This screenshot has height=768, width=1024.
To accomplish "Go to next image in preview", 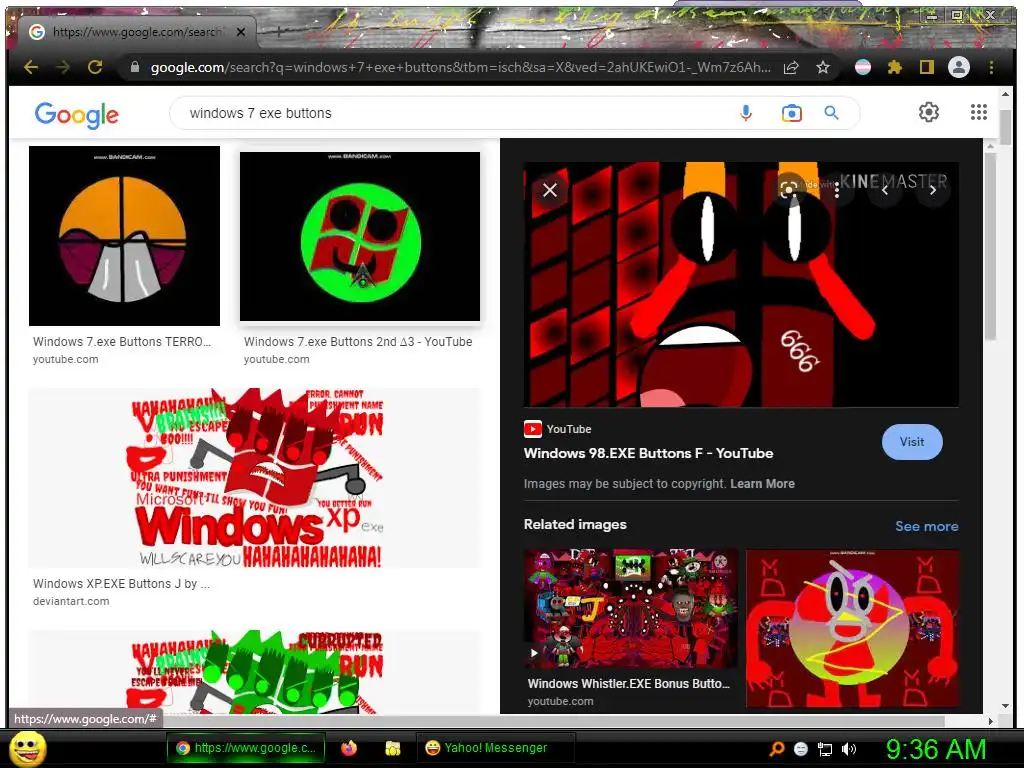I will 933,190.
